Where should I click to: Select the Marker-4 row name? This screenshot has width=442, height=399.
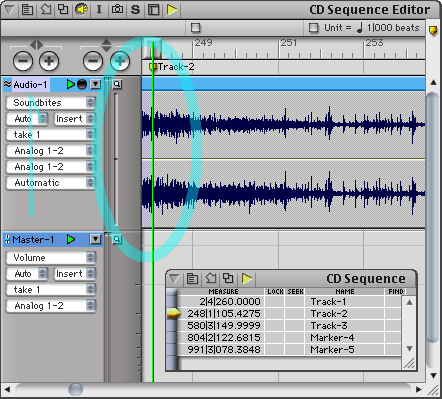332,338
